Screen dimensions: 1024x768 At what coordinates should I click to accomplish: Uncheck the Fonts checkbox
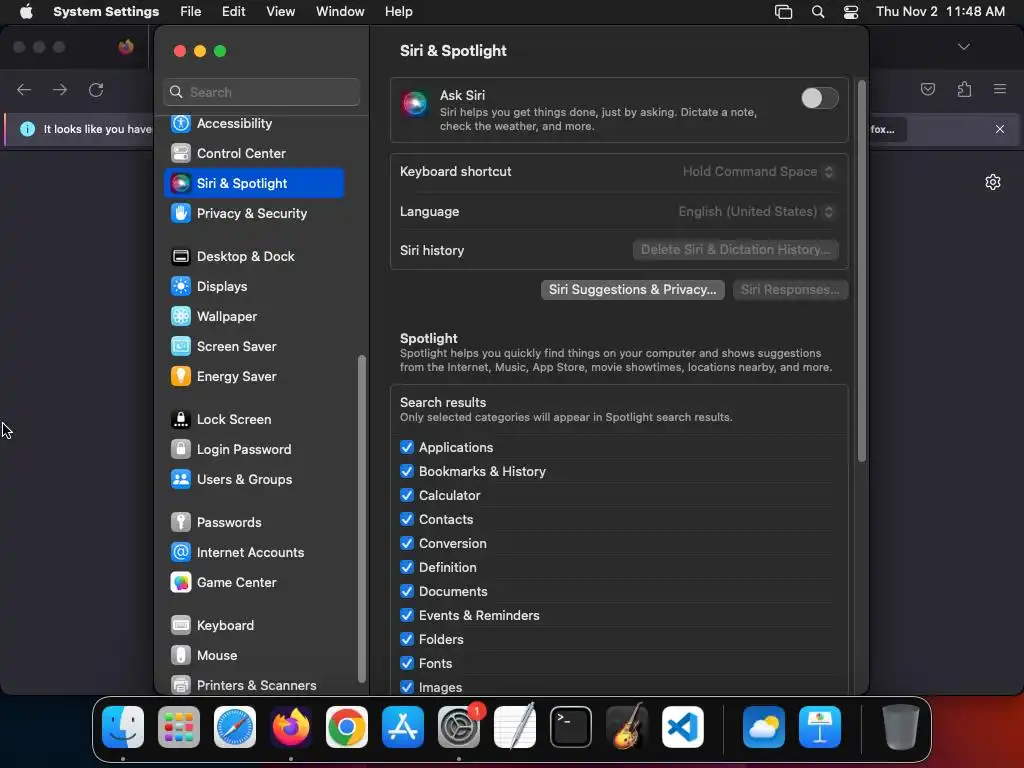coord(407,664)
